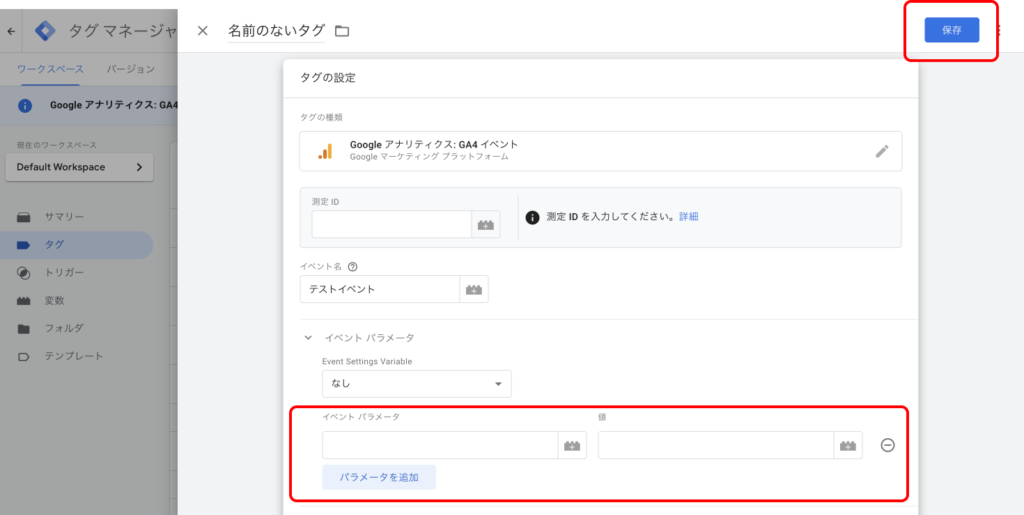The image size is (1024, 515).
Task: Click the イベント名 field containing テストイベント
Action: pos(379,289)
